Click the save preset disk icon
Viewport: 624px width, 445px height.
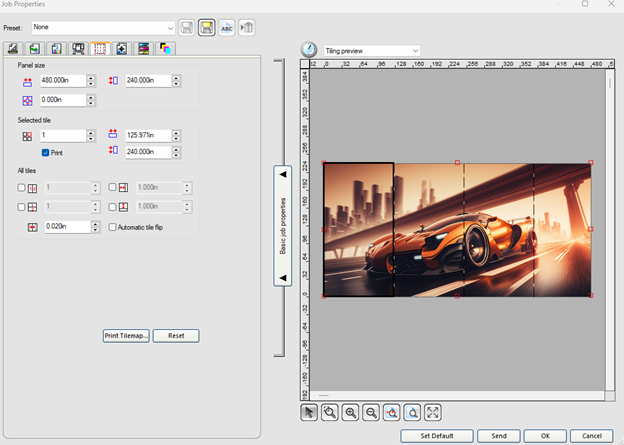tap(186, 28)
